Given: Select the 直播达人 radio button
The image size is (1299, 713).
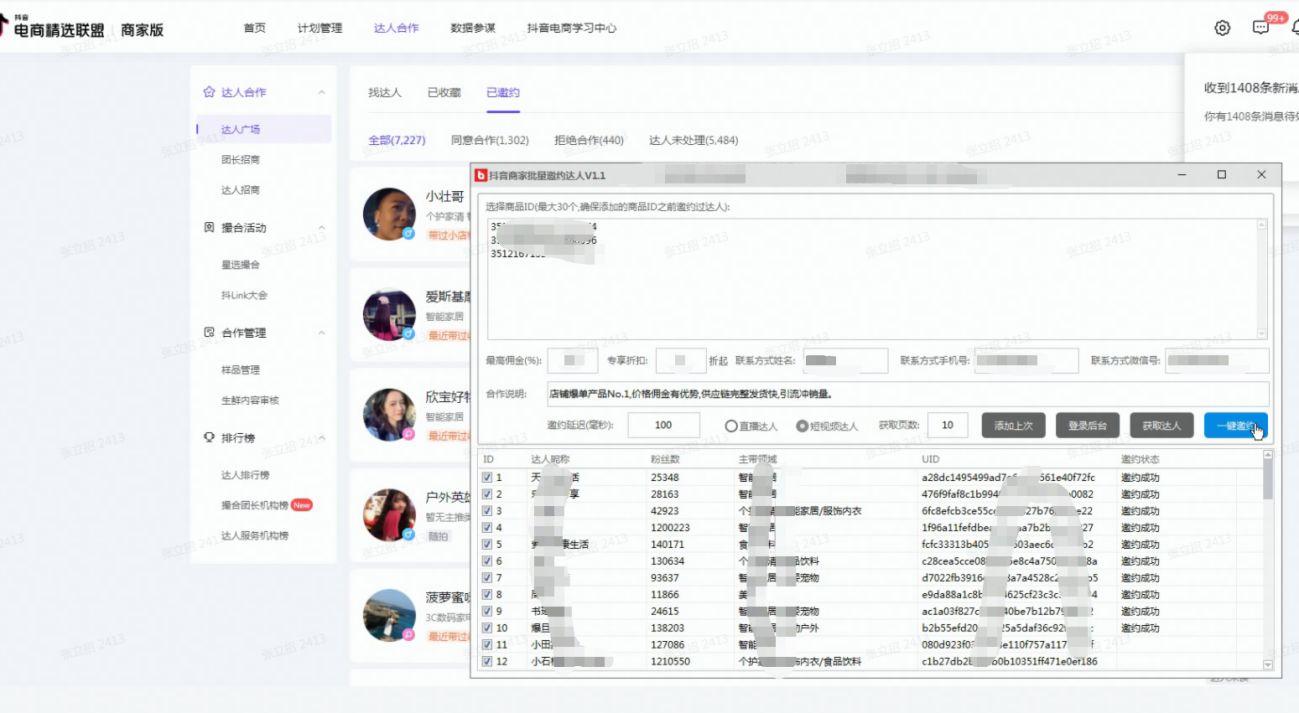Looking at the screenshot, I should tap(731, 426).
